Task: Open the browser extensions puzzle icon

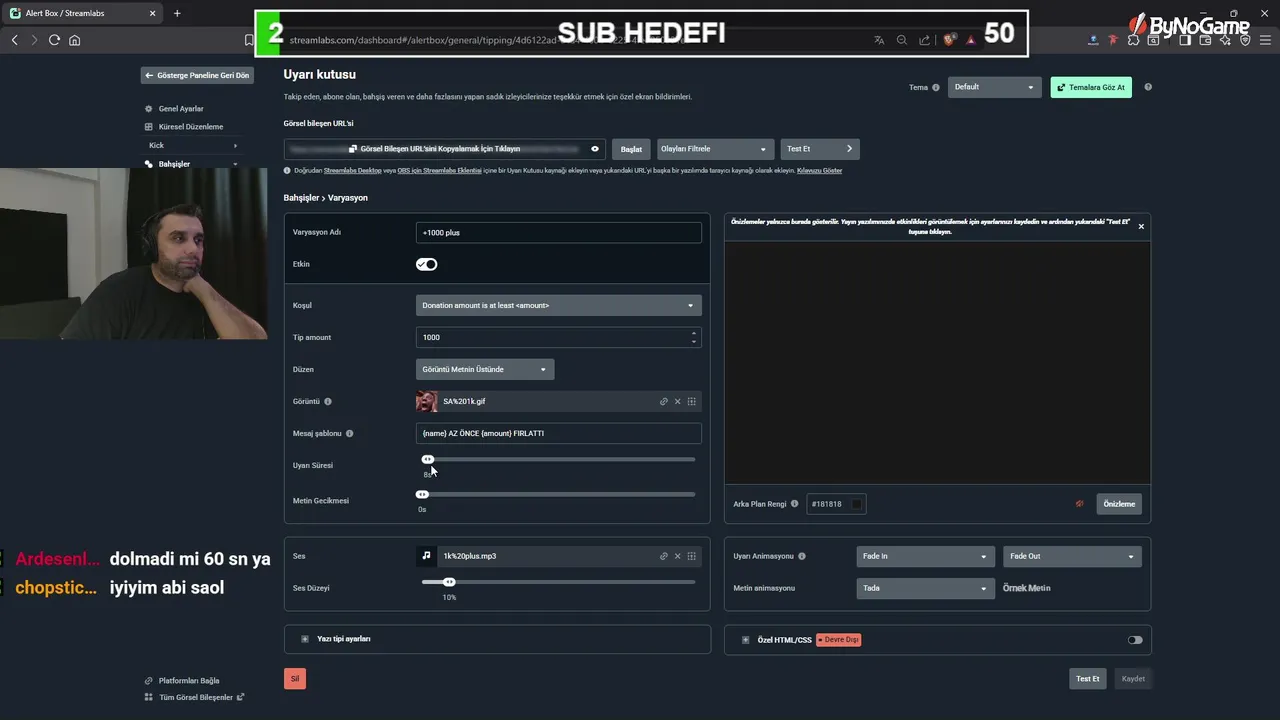Action: 1133,40
